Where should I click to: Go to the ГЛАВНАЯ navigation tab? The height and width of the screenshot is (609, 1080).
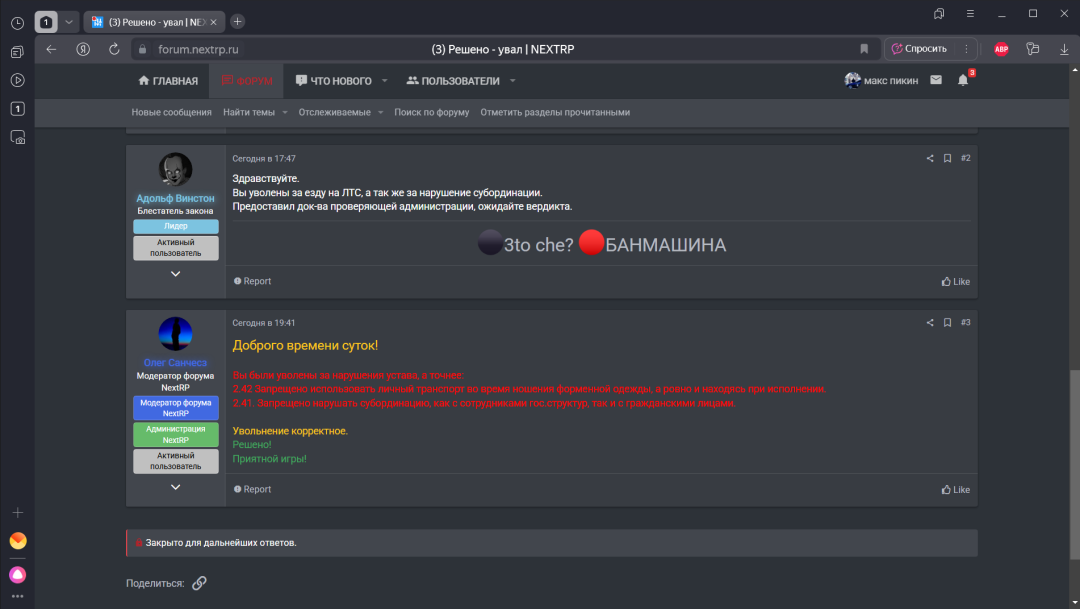tap(168, 81)
